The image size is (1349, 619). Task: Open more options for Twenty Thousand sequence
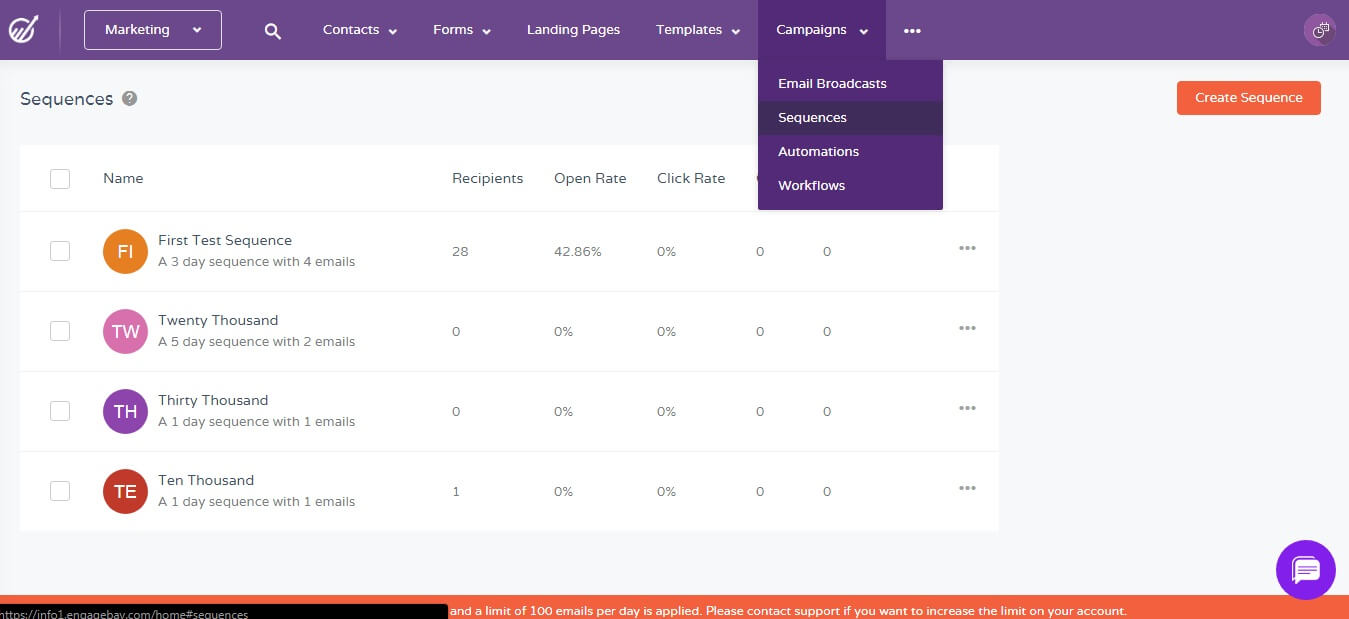(967, 329)
